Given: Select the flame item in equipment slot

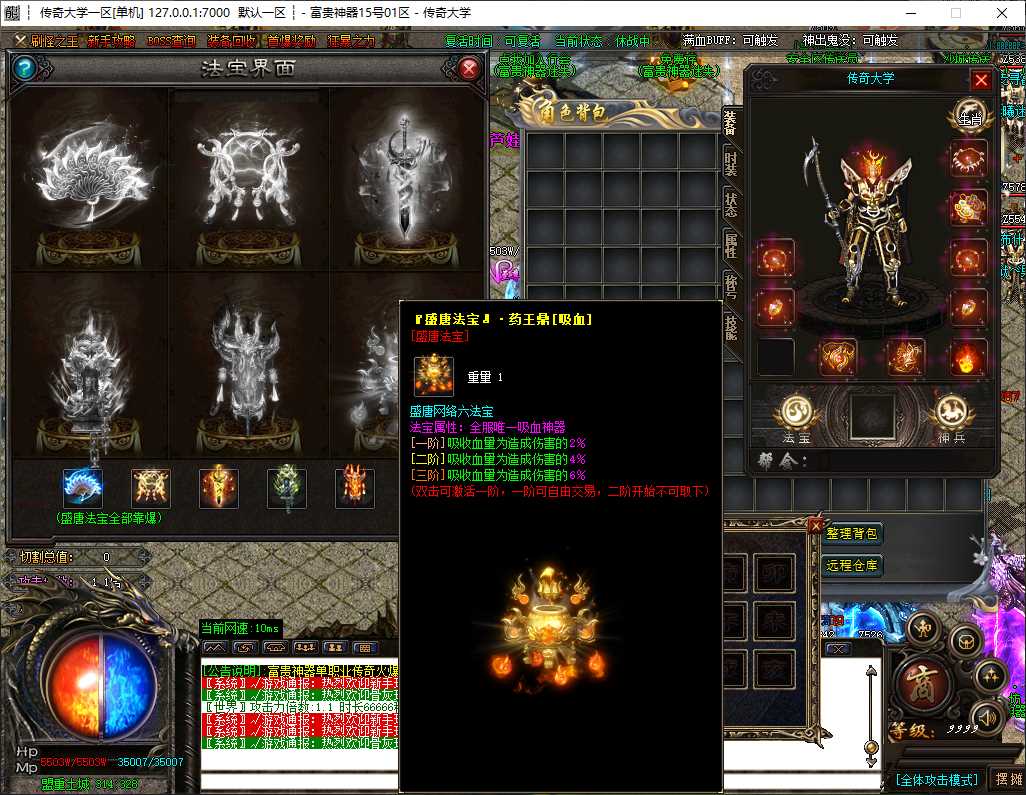Looking at the screenshot, I should click(968, 357).
